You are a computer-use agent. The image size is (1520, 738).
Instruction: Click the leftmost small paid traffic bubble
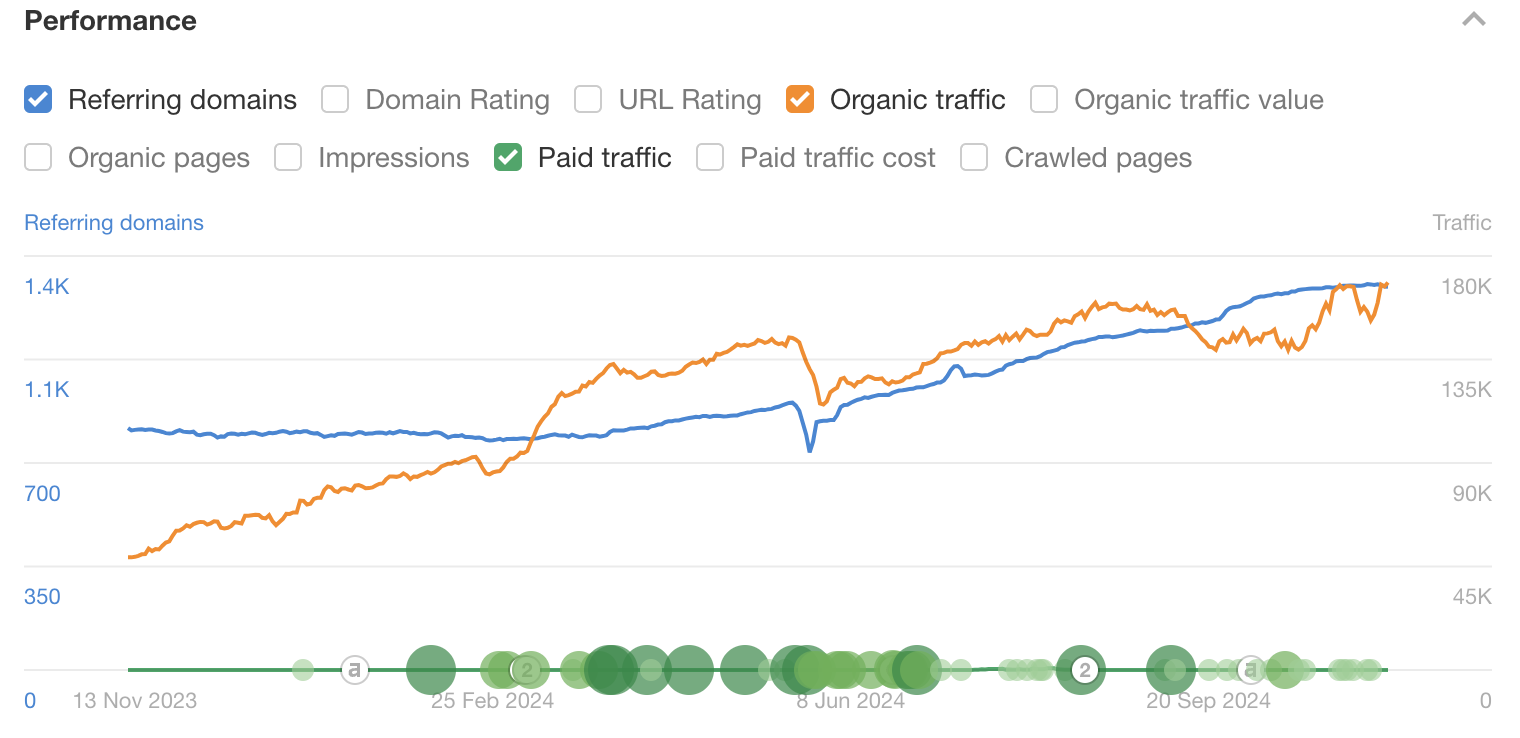click(x=303, y=670)
